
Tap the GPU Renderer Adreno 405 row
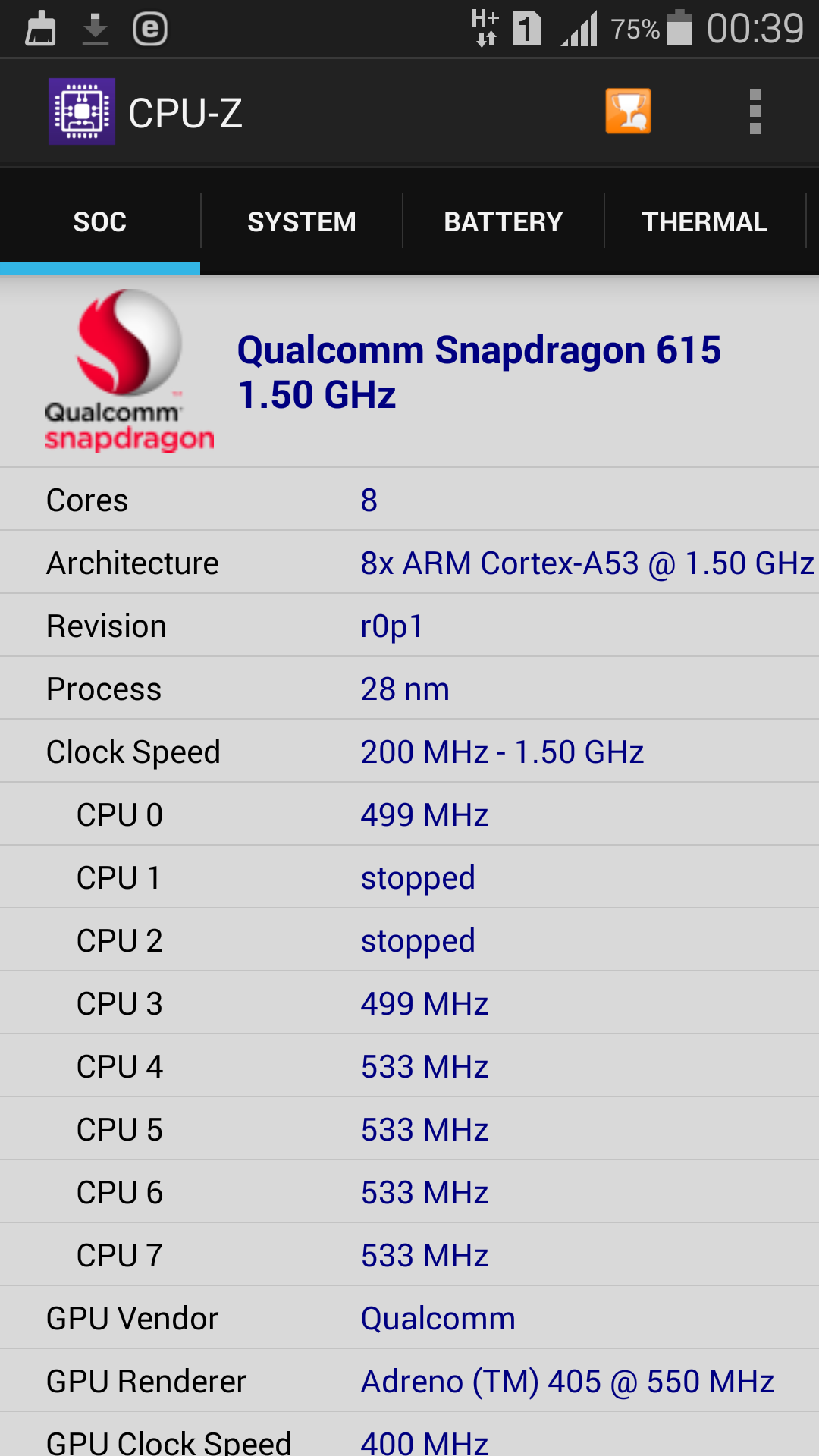coord(409,1381)
